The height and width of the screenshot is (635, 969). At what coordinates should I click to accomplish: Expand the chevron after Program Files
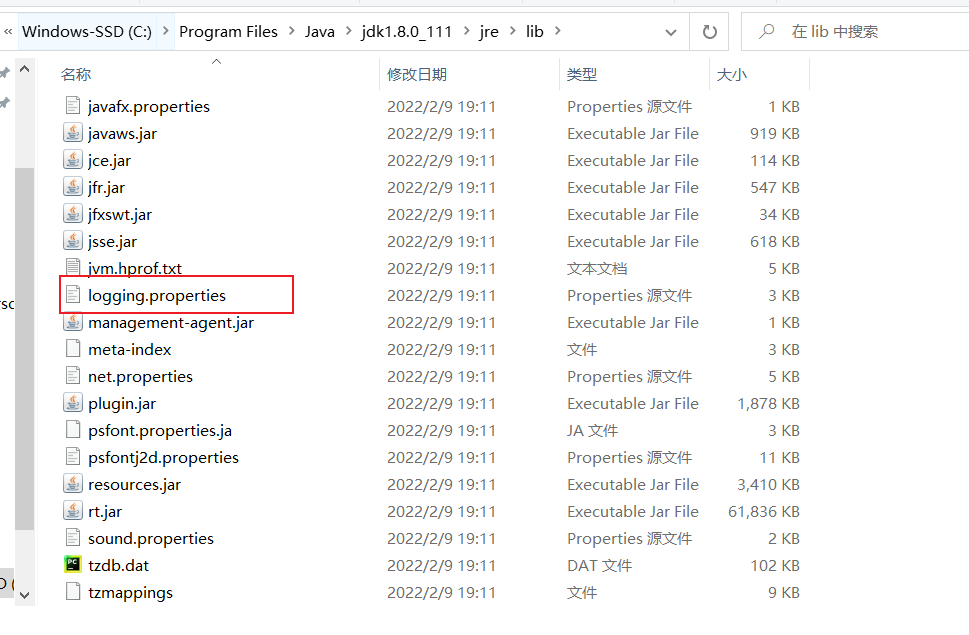point(292,30)
